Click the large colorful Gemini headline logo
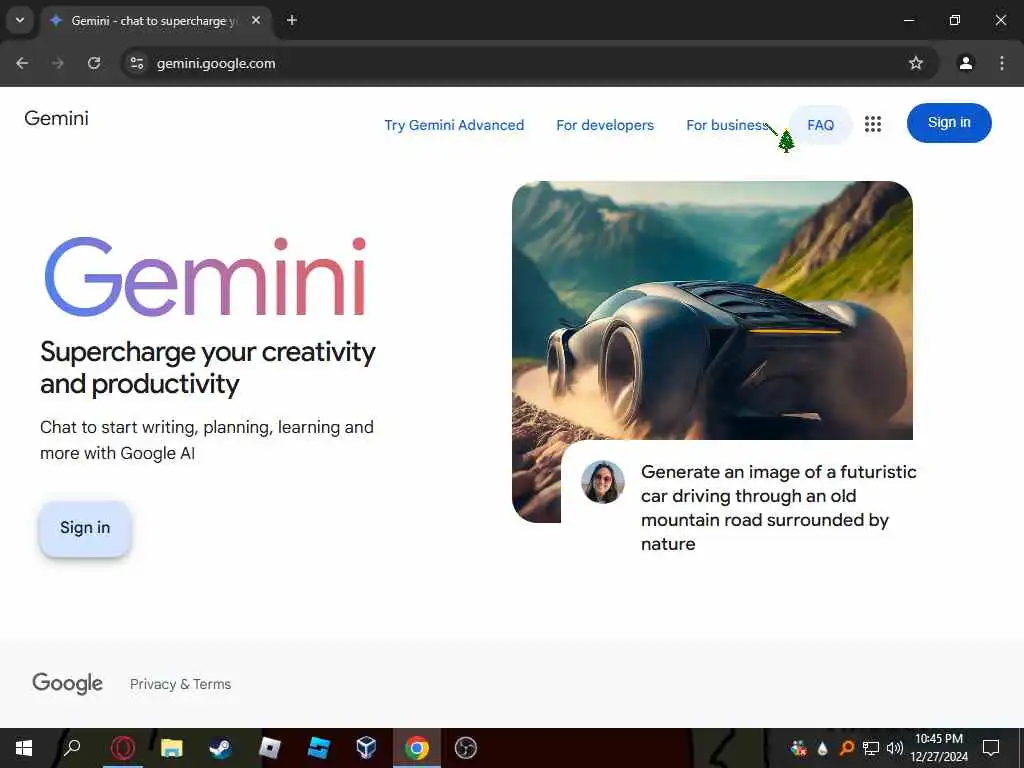Screen dimensions: 1024x768 (x=205, y=277)
